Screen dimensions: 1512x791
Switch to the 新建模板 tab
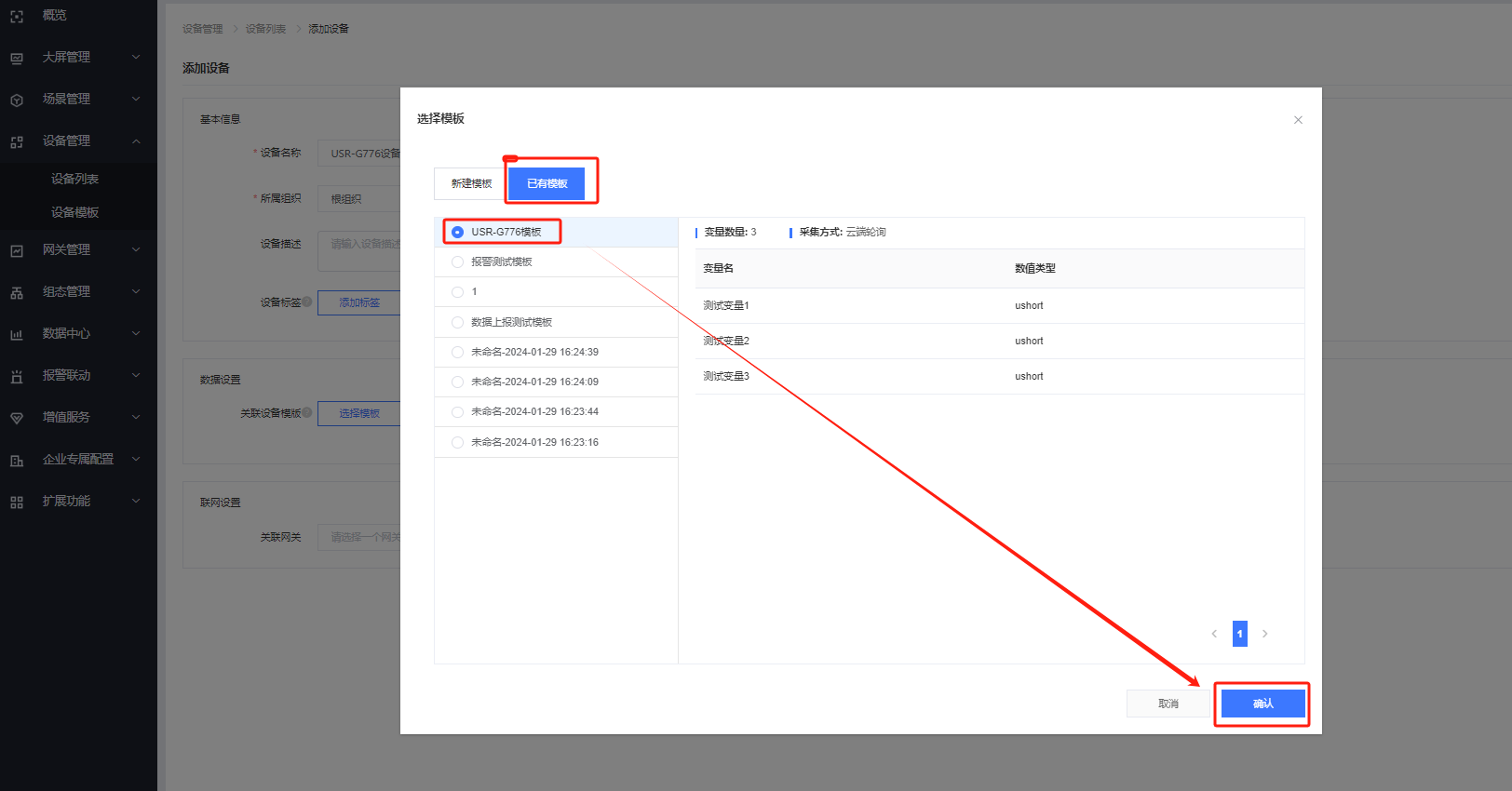471,184
